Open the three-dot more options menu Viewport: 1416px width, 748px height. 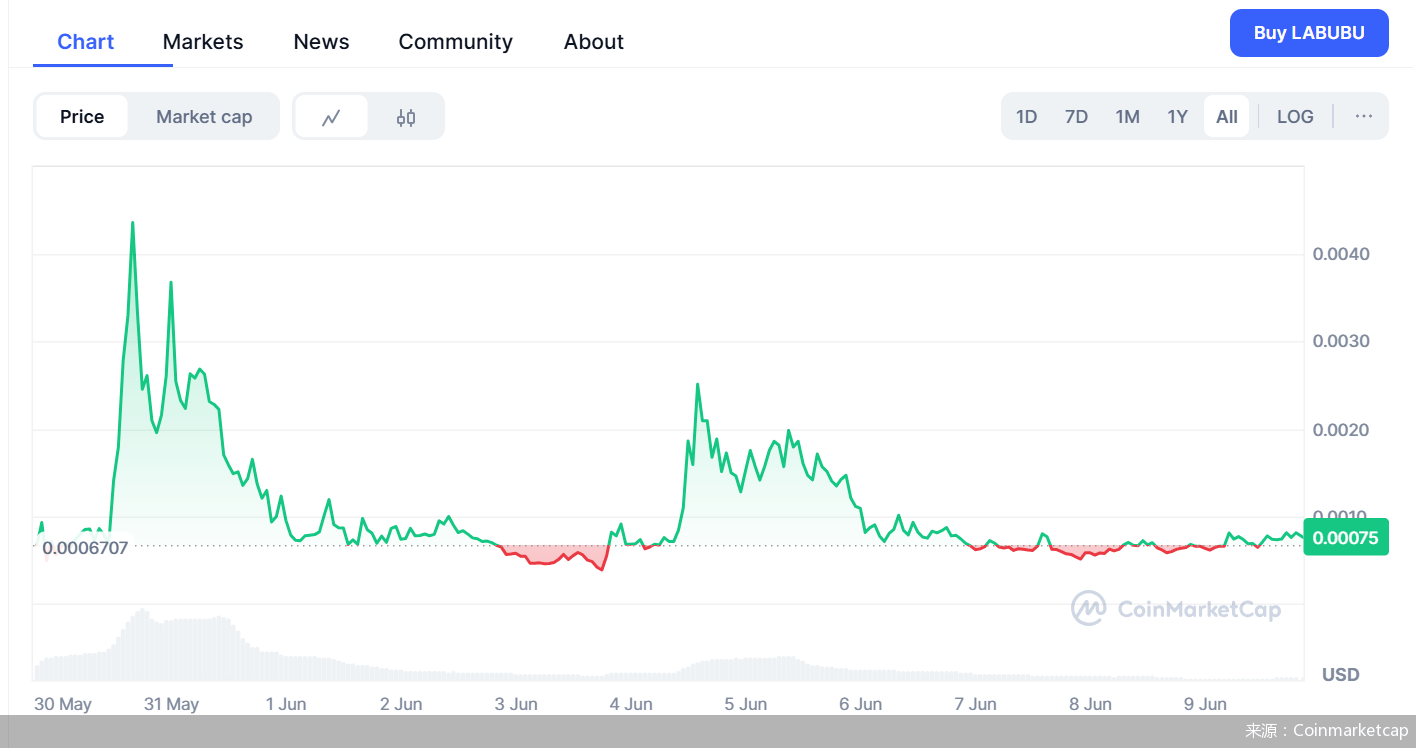click(x=1363, y=117)
